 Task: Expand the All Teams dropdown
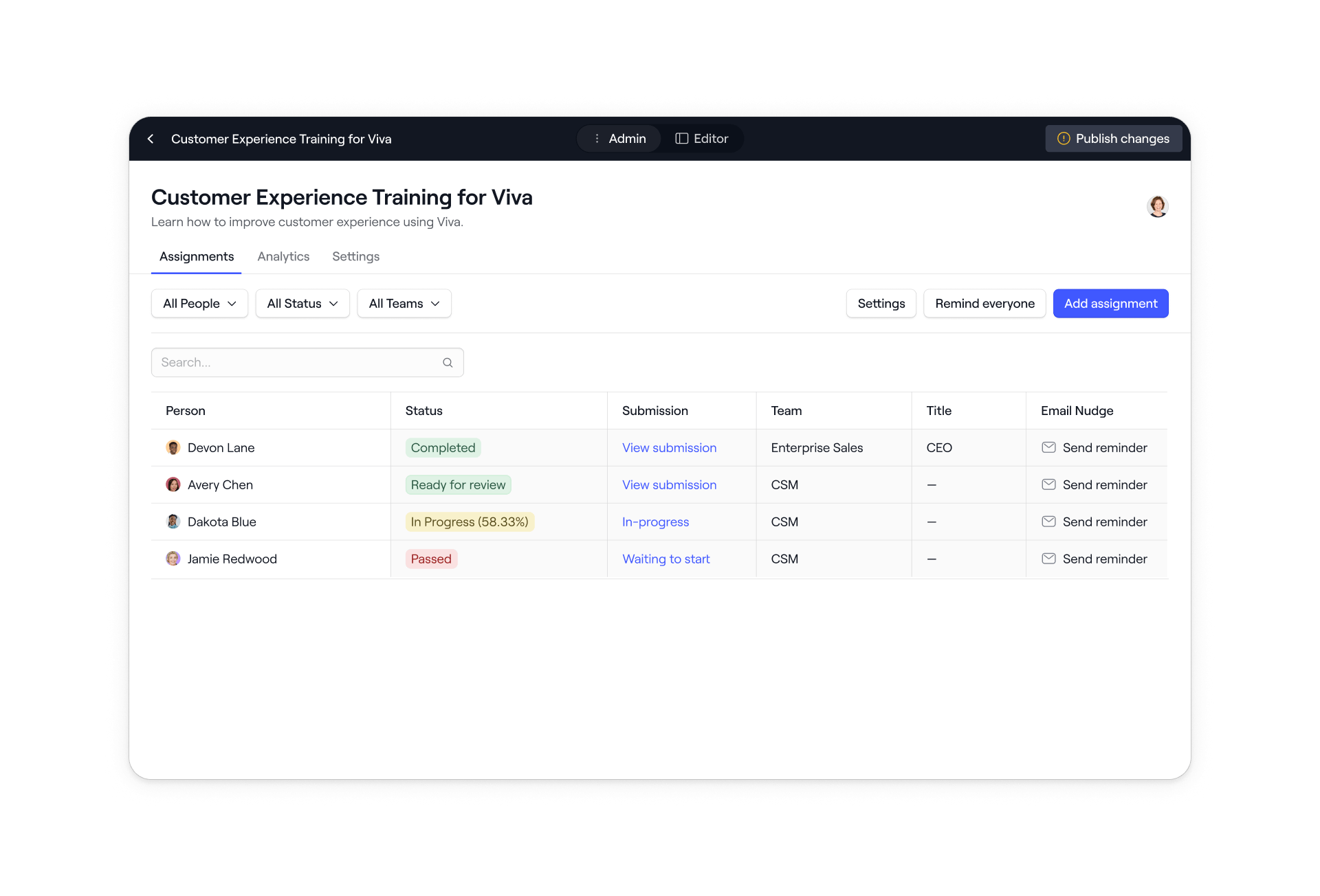click(x=404, y=304)
